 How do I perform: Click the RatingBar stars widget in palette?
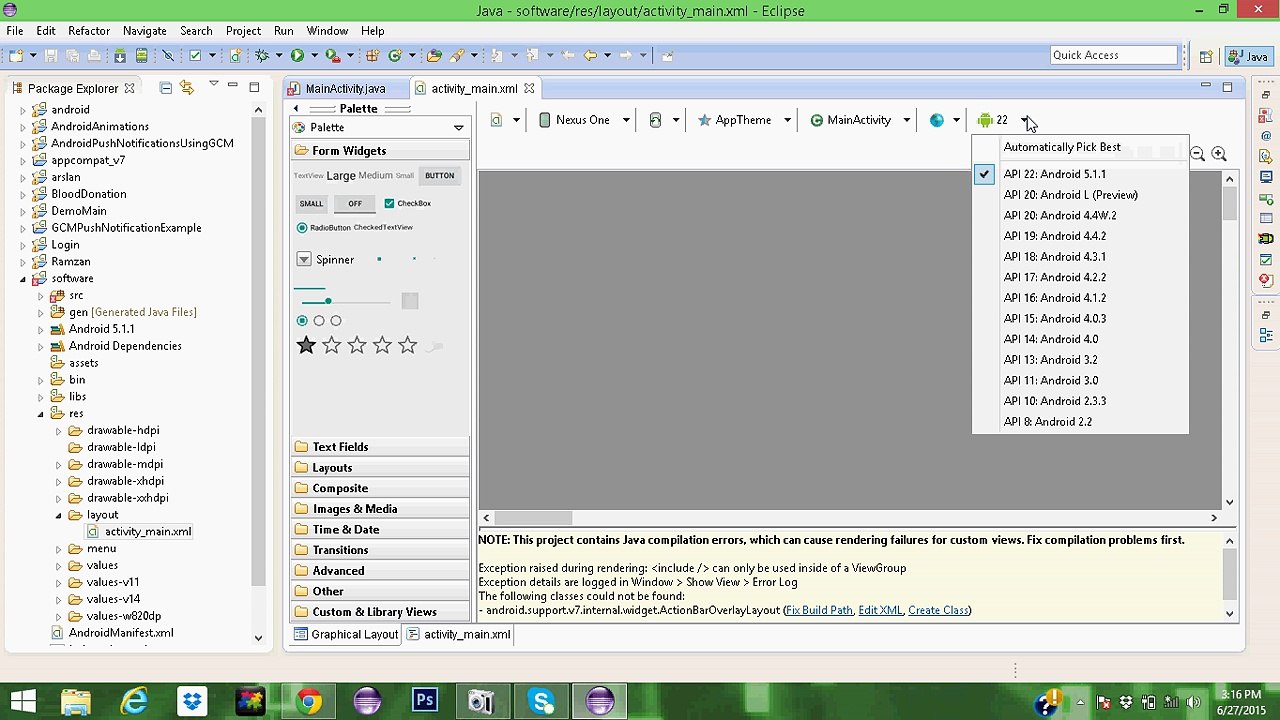point(357,345)
